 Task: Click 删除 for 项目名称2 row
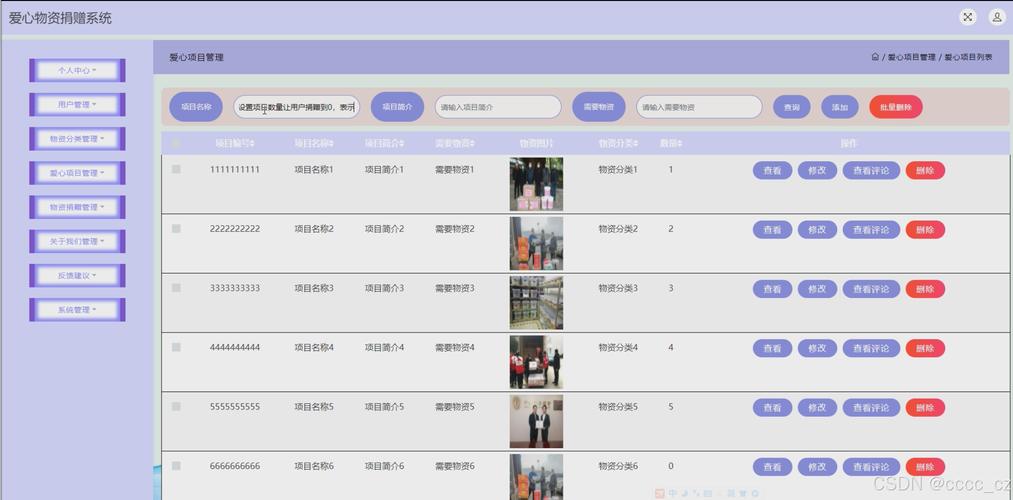click(925, 230)
